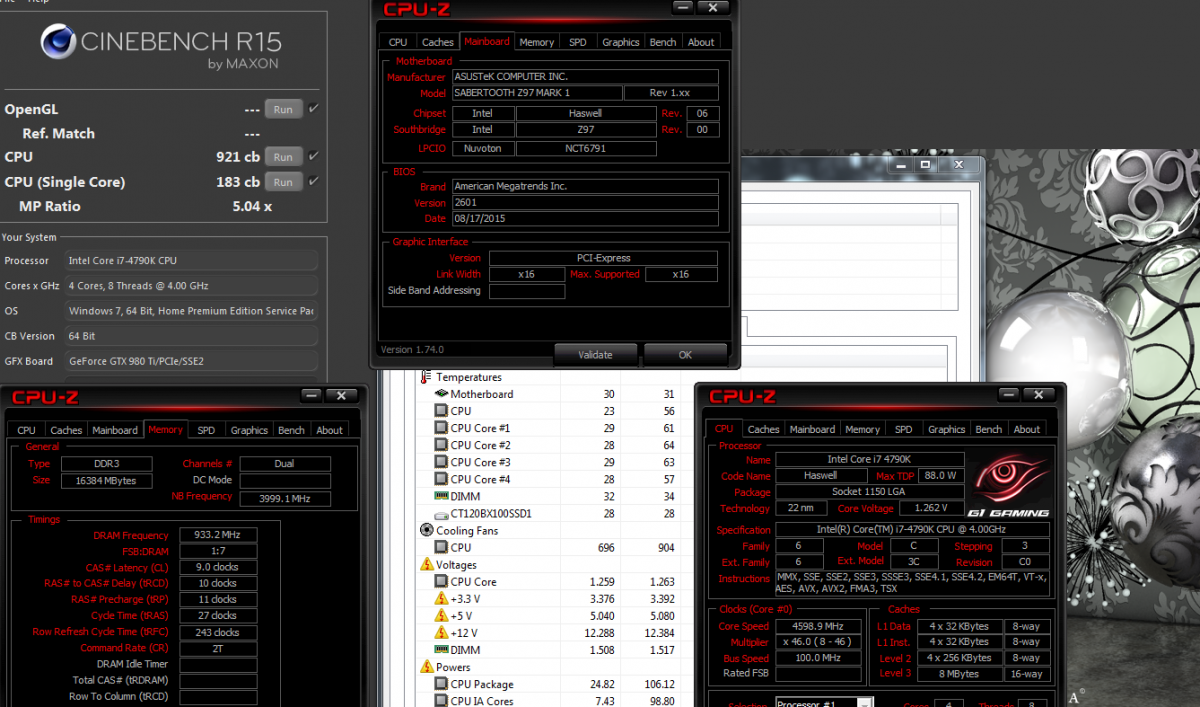Click the Cooling Fans fan icon
1200x707 pixels.
(x=425, y=530)
